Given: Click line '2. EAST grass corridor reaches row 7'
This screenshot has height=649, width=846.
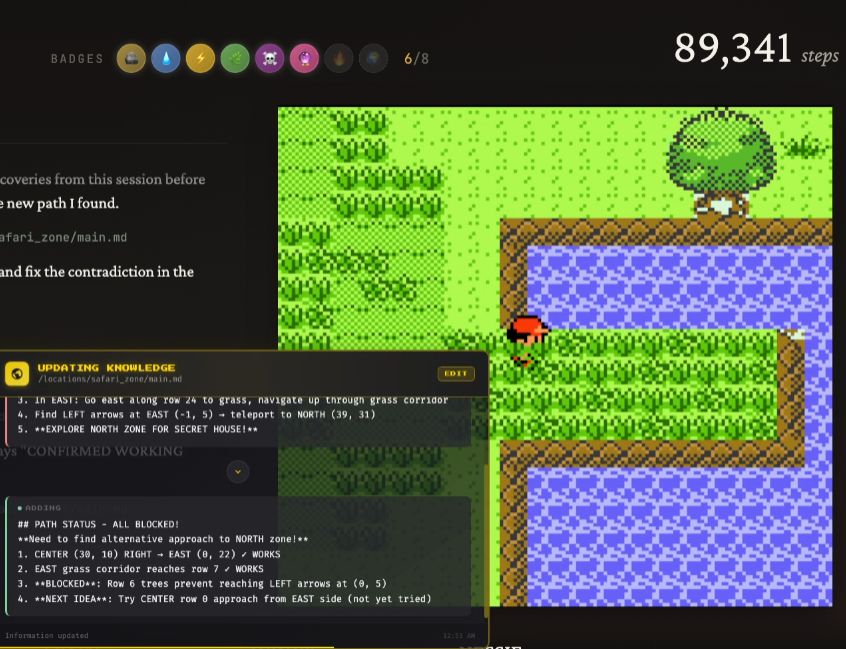Looking at the screenshot, I should [140, 569].
